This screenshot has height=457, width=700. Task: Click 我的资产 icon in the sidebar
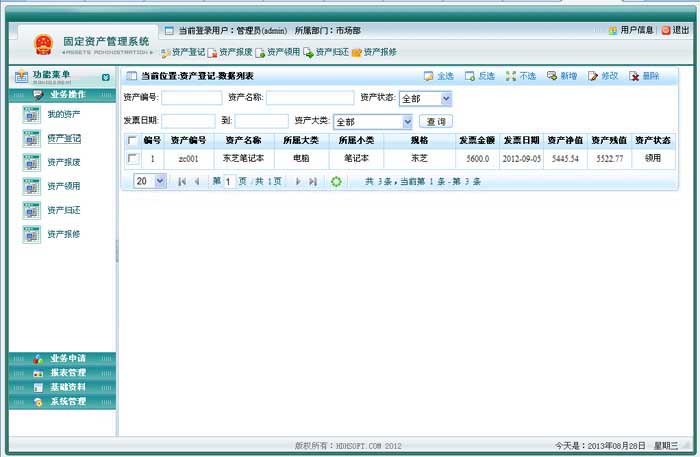(30, 114)
